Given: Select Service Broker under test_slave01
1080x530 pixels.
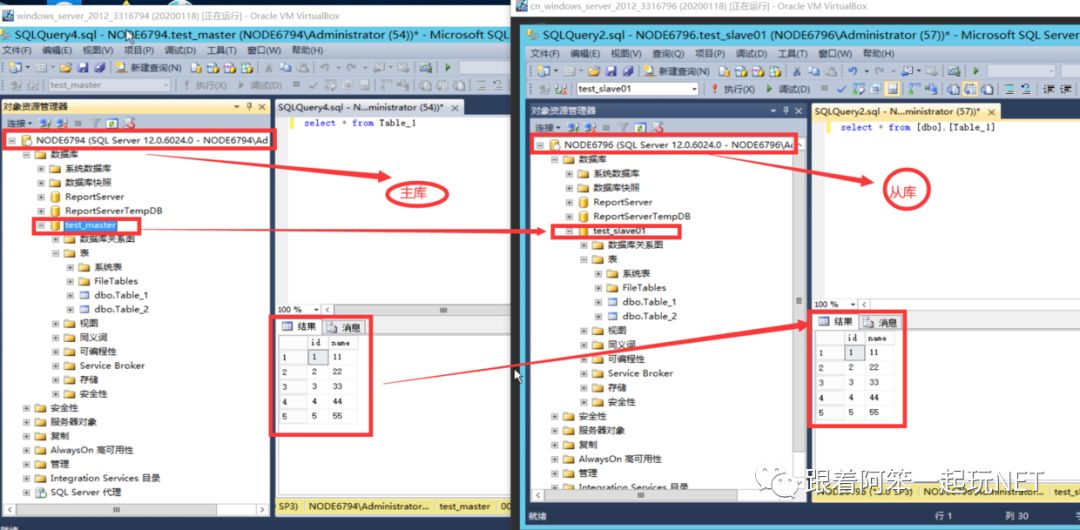Looking at the screenshot, I should 639,373.
